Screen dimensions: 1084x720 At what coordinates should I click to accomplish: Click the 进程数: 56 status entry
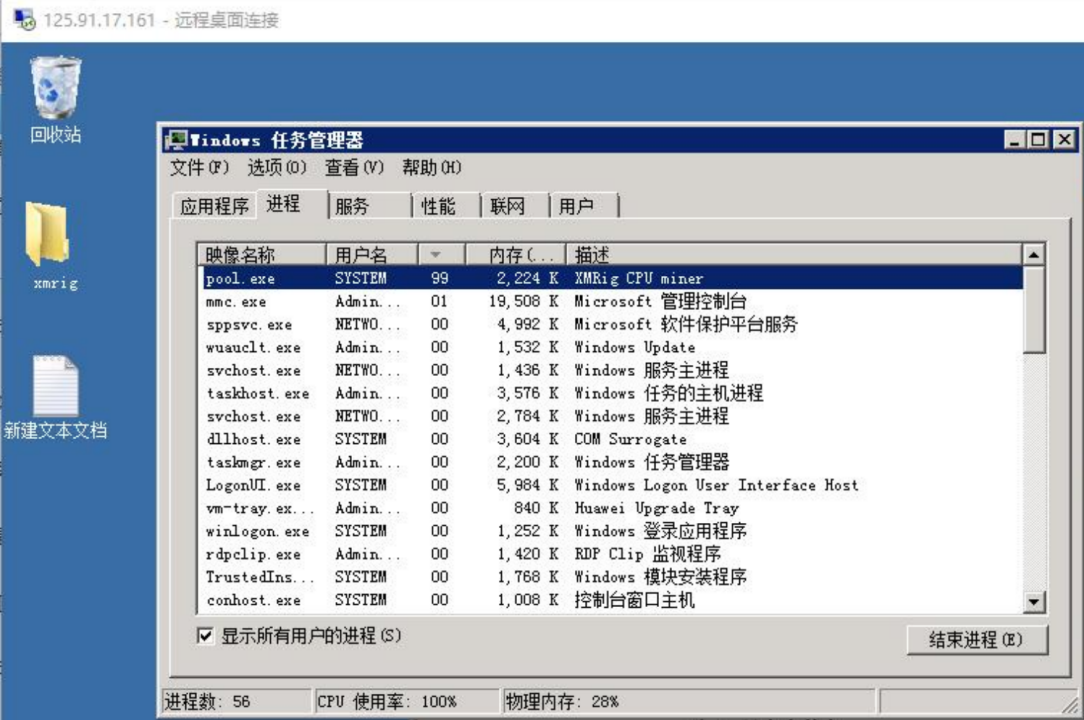[x=236, y=702]
